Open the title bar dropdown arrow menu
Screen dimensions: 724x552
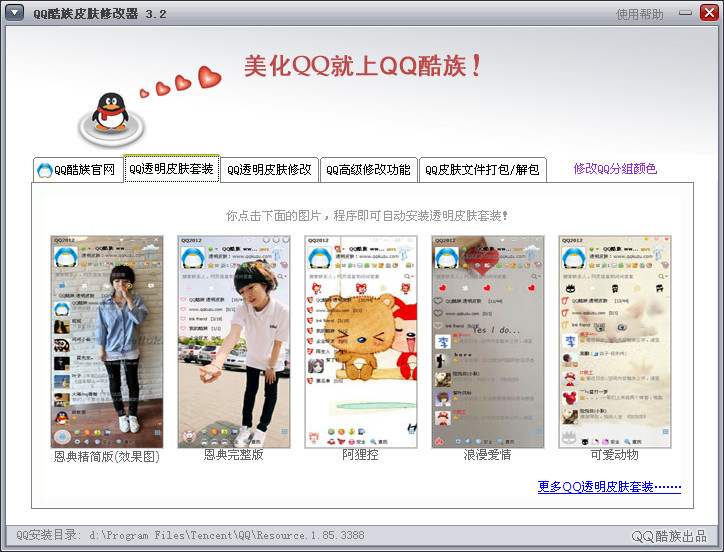[14, 12]
